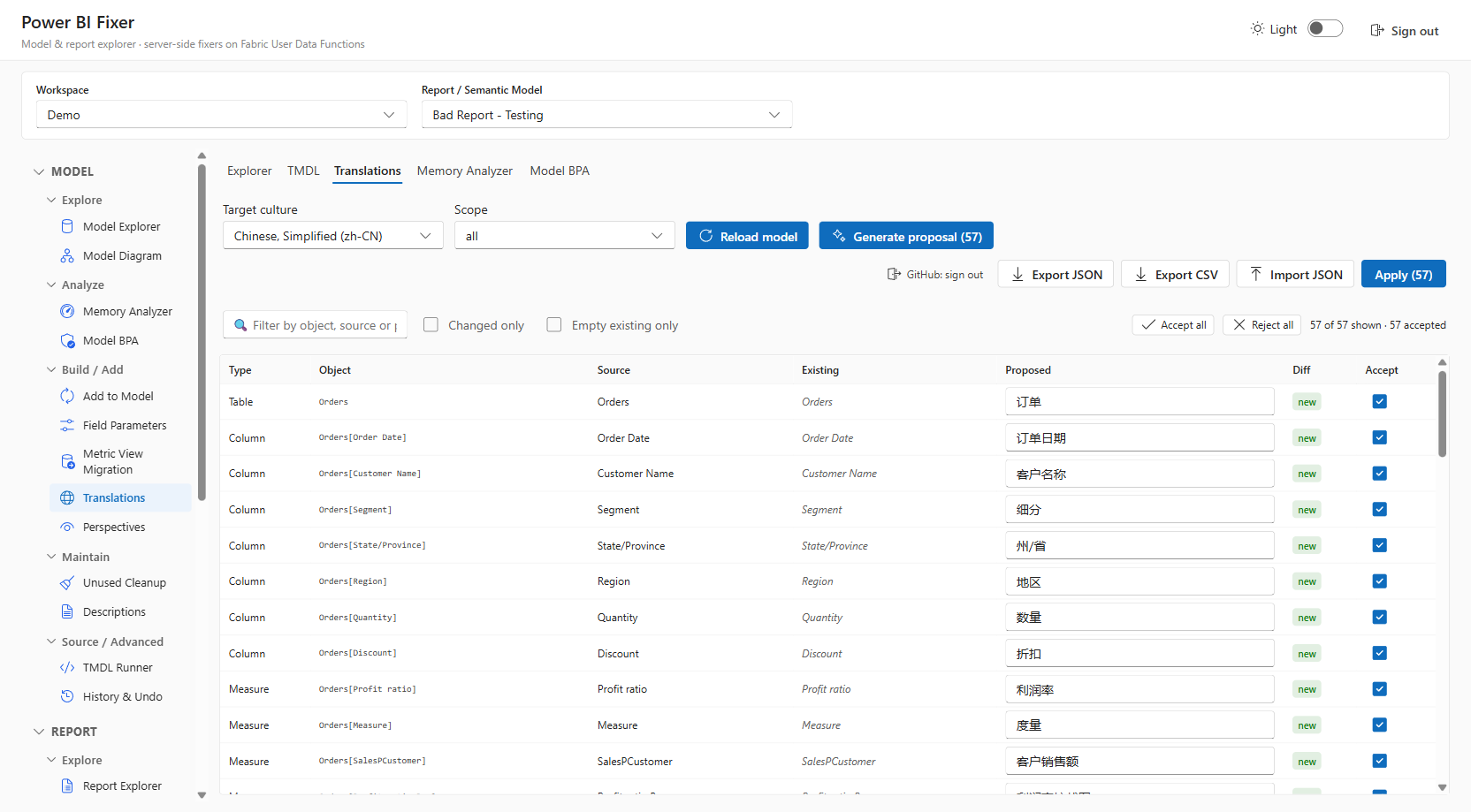Image resolution: width=1471 pixels, height=812 pixels.
Task: Open Model Explorer sidebar icon
Action: [x=67, y=226]
